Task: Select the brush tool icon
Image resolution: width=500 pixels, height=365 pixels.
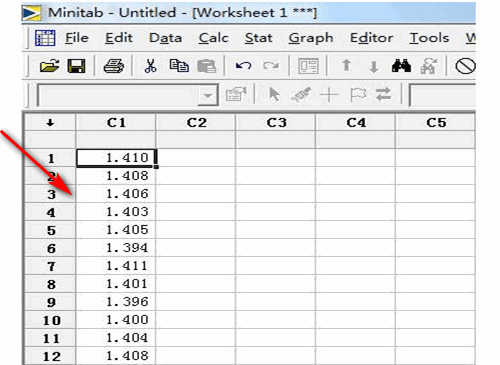Action: 301,95
